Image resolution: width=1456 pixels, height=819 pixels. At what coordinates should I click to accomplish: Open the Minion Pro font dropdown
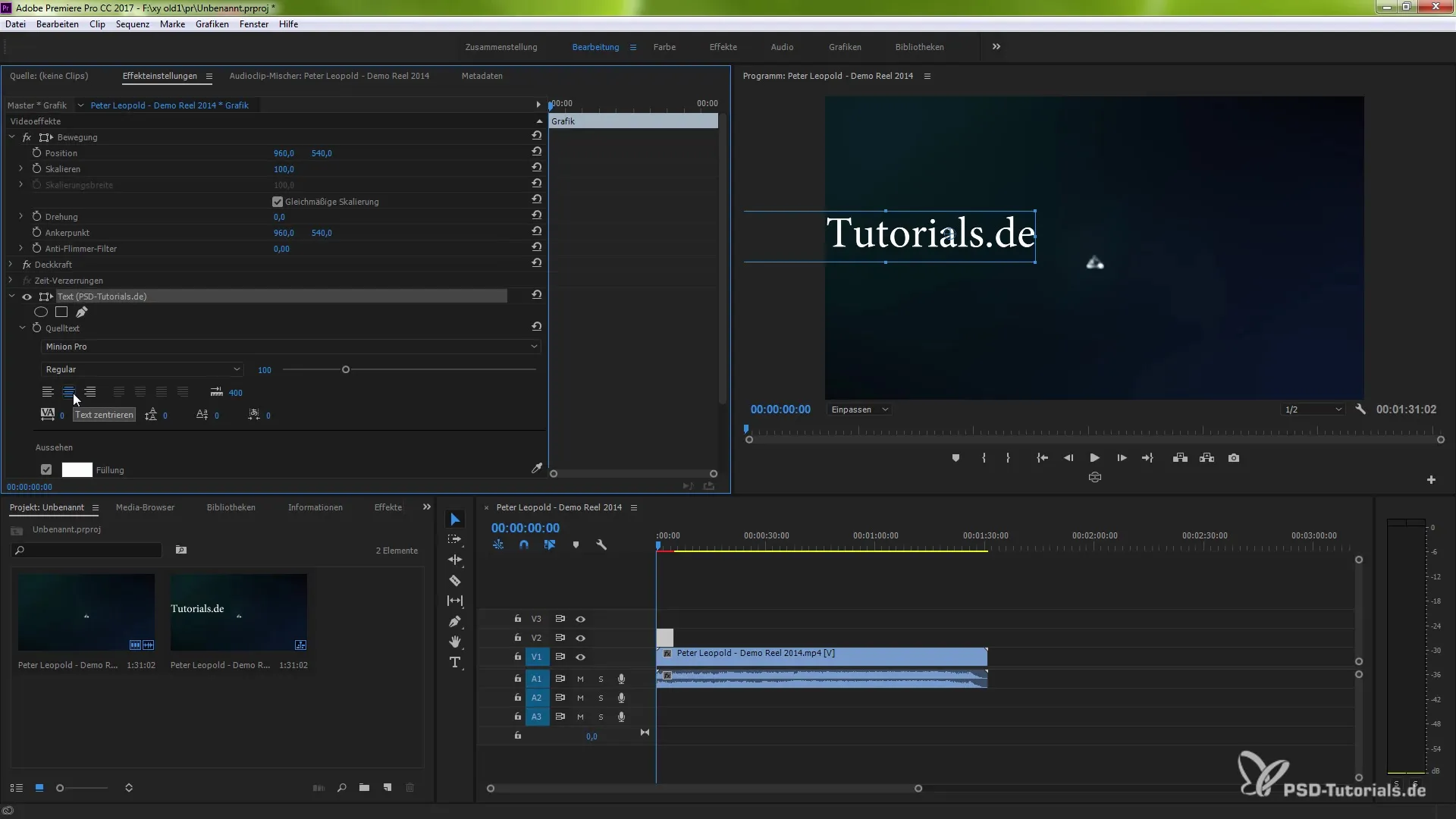(x=291, y=347)
